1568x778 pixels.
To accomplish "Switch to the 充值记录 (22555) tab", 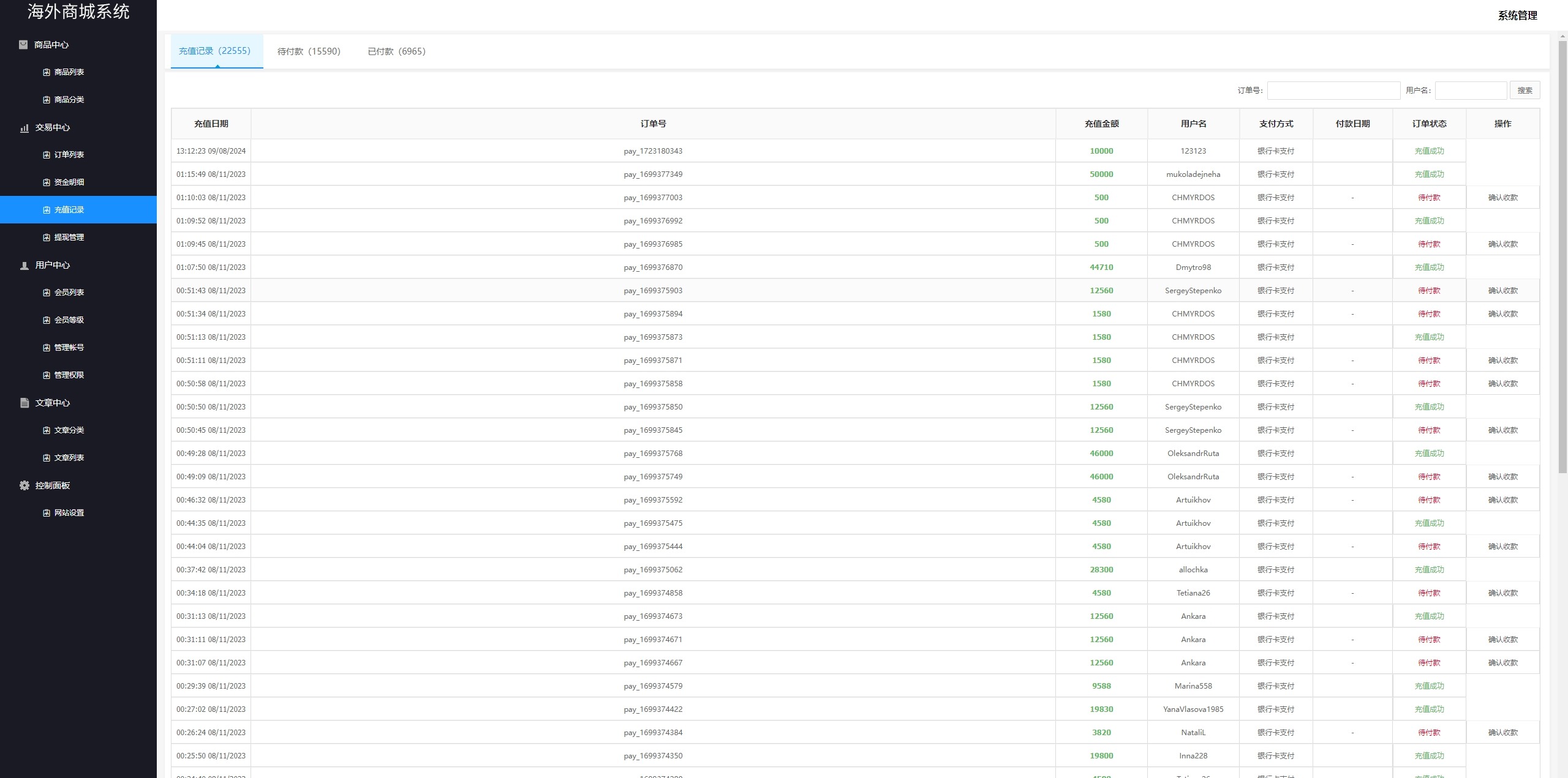I will click(x=217, y=51).
